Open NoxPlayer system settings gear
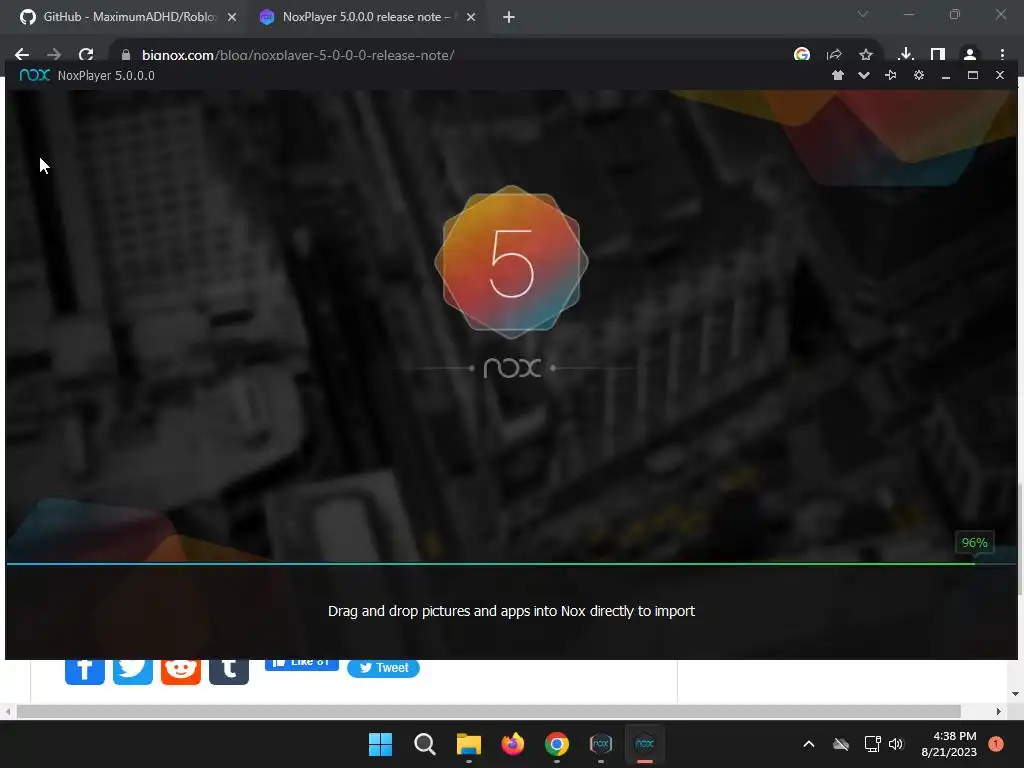The height and width of the screenshot is (768, 1024). tap(919, 75)
